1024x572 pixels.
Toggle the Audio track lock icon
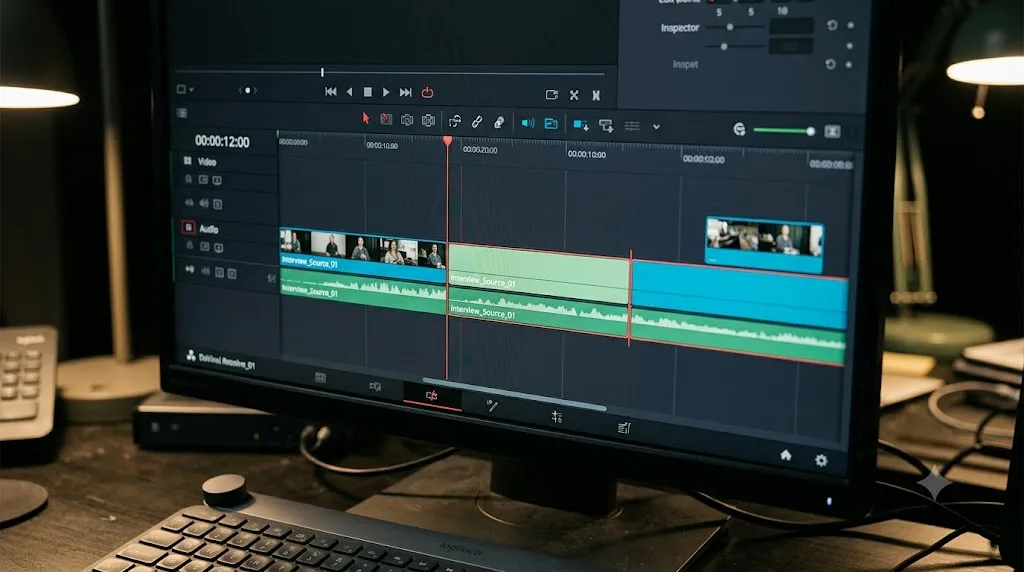pyautogui.click(x=190, y=246)
